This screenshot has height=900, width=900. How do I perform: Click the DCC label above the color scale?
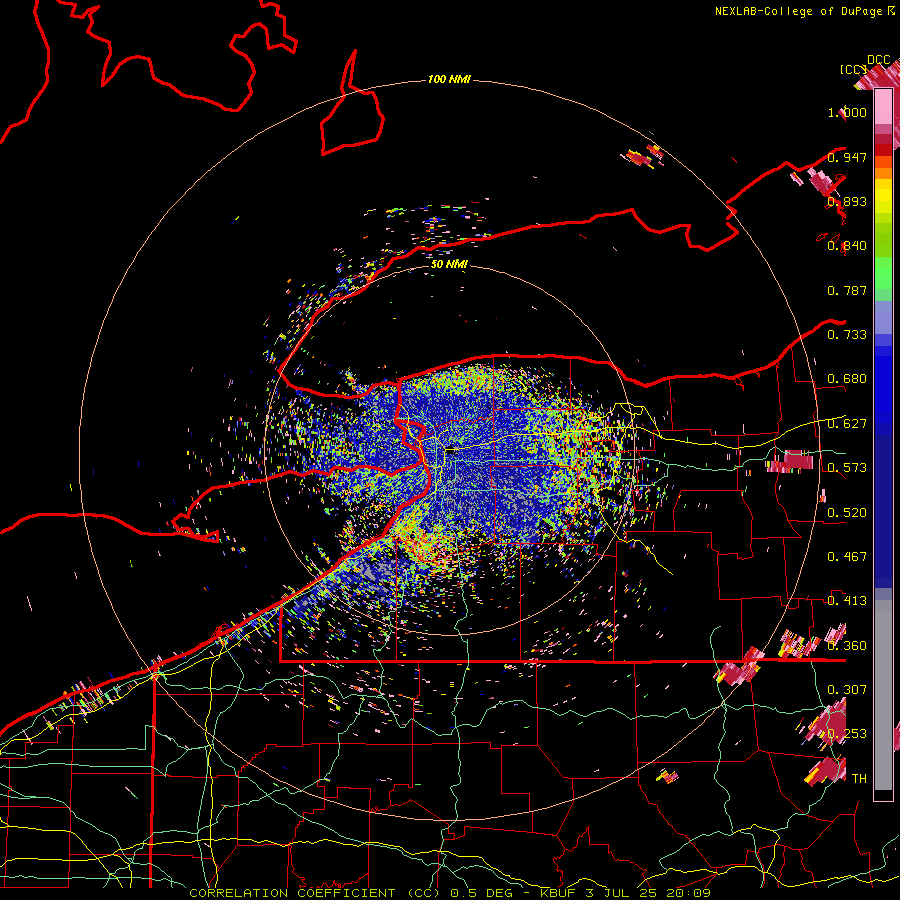(878, 60)
